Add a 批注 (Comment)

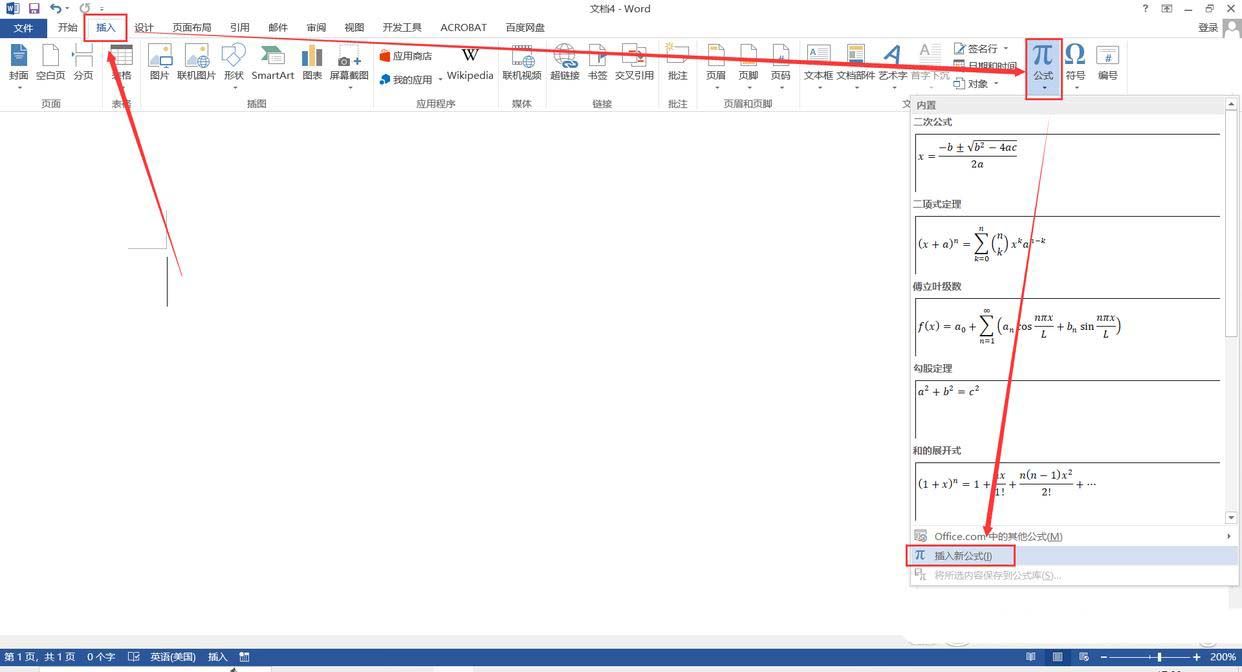[x=677, y=62]
